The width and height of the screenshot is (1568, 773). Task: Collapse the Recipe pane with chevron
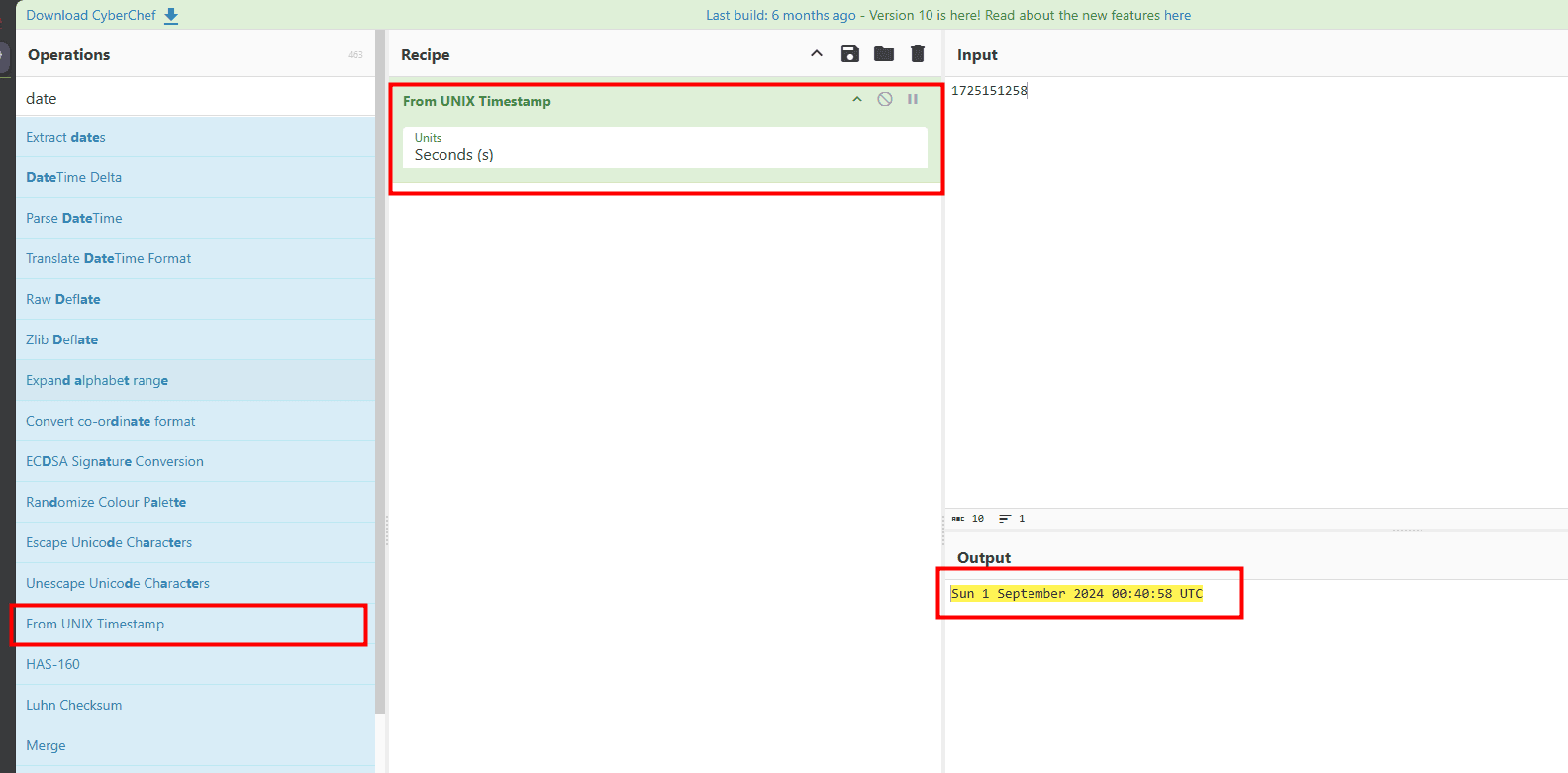[x=817, y=54]
